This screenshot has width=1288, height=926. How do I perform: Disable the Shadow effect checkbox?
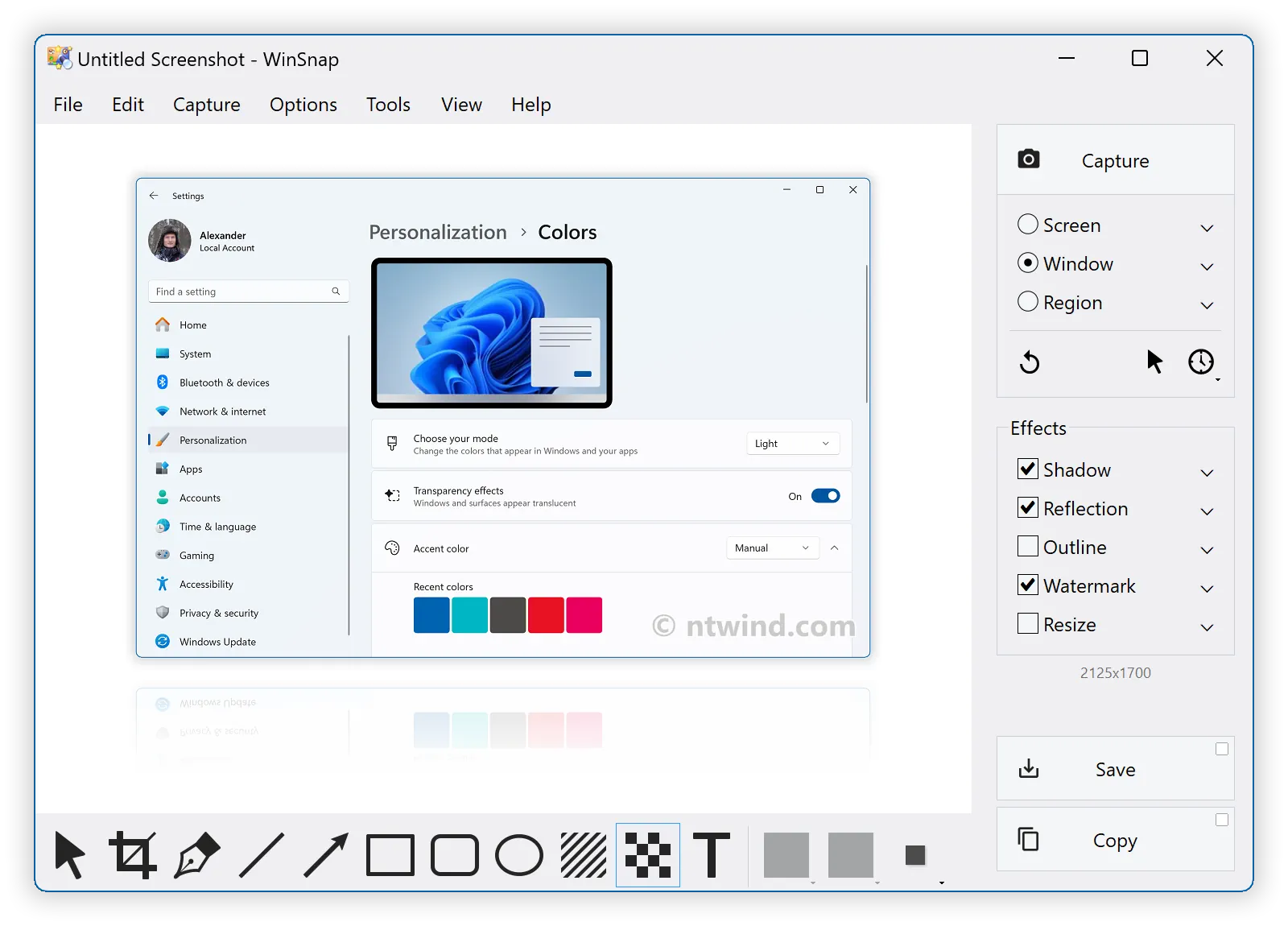coord(1028,469)
